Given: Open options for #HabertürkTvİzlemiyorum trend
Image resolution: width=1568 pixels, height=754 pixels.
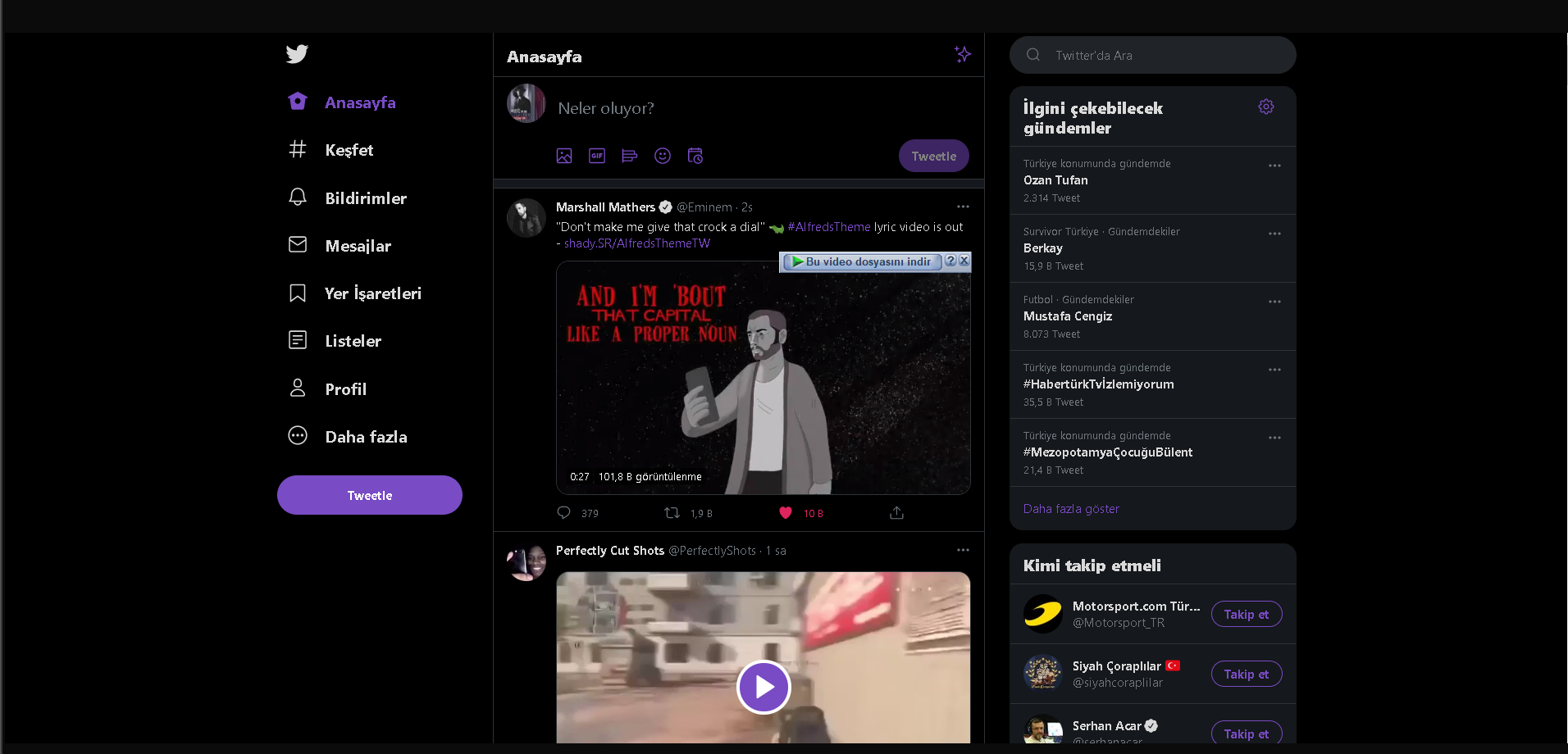Looking at the screenshot, I should click(x=1274, y=370).
